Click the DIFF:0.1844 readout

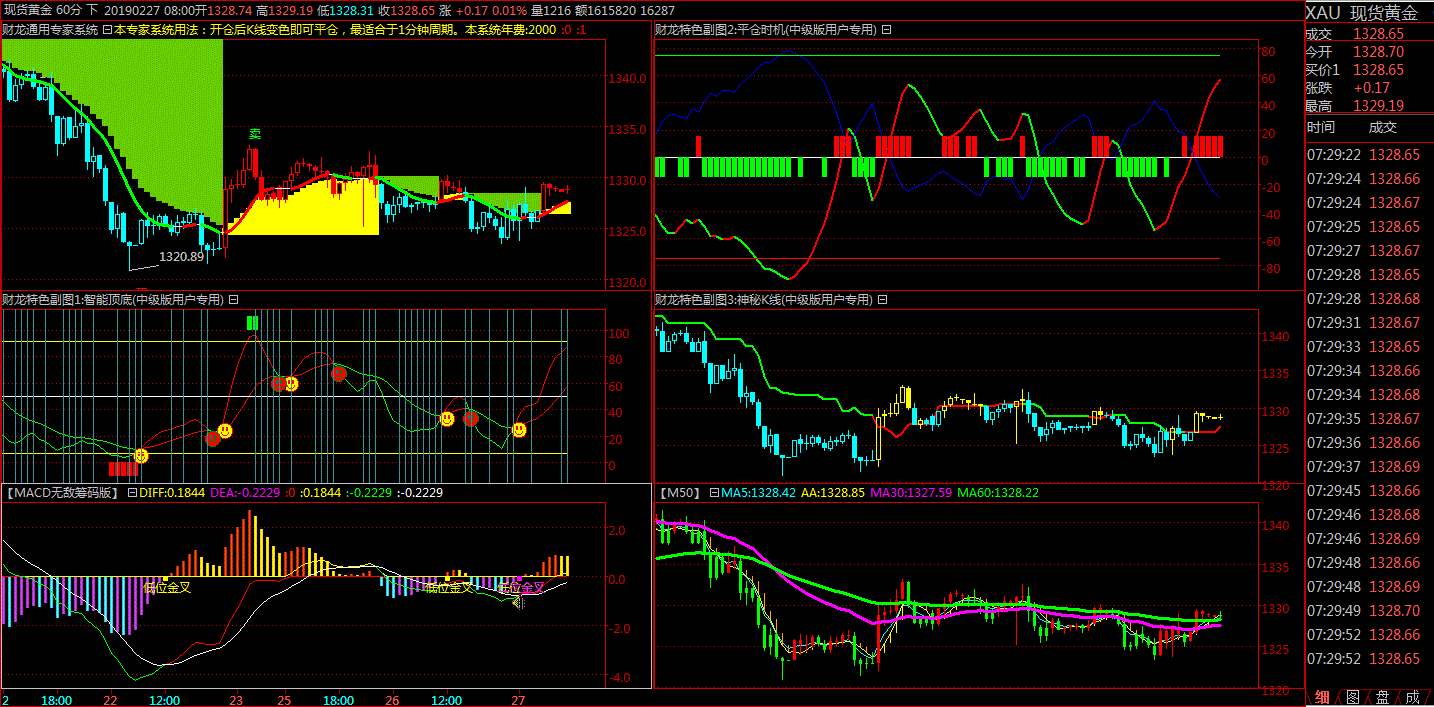173,493
